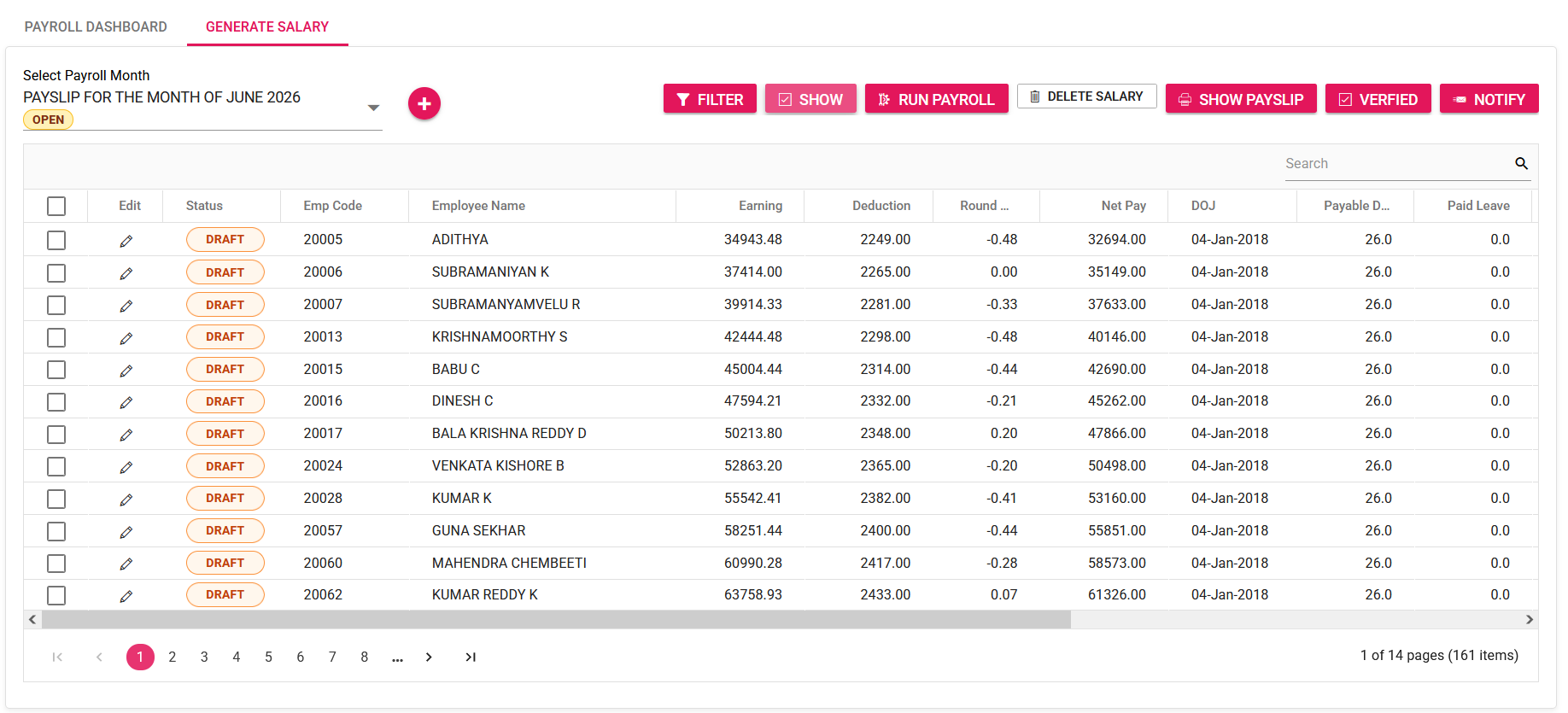
Task: Open page 5 of results
Action: pyautogui.click(x=268, y=657)
